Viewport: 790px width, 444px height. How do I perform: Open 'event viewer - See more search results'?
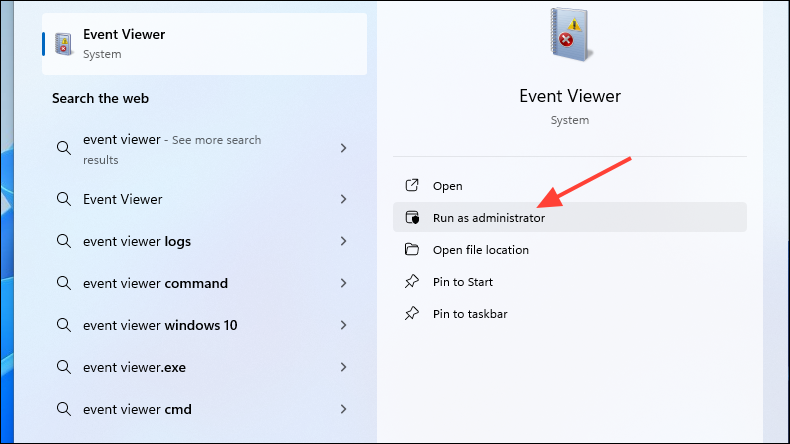(203, 149)
